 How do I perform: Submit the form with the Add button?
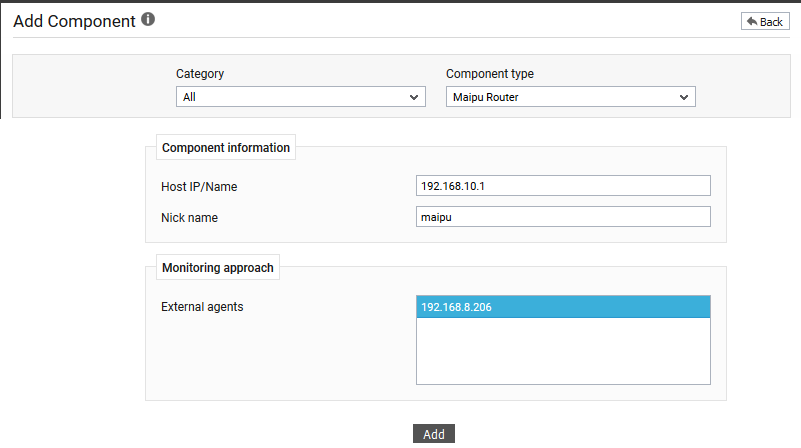434,434
